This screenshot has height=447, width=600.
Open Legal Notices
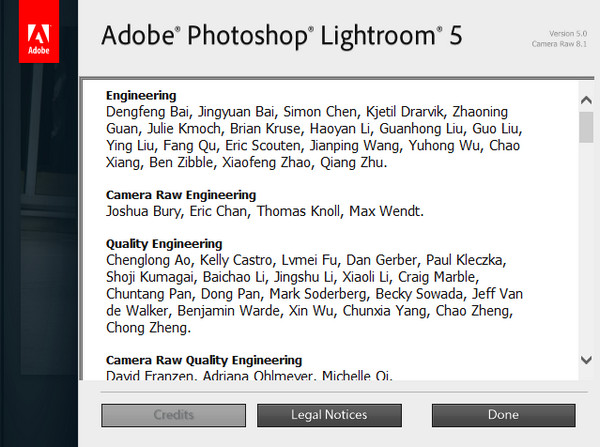[x=329, y=414]
